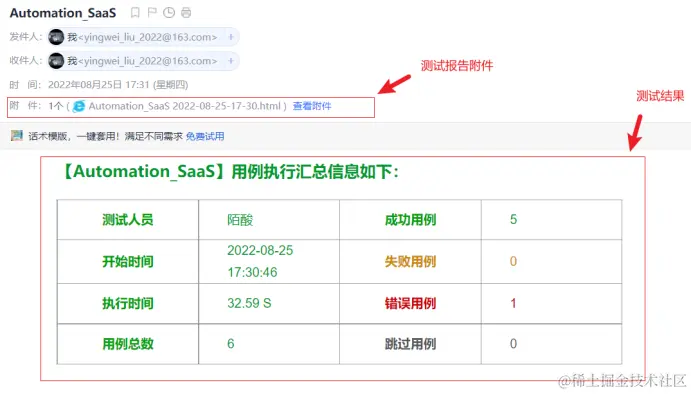The height and width of the screenshot is (394, 692).
Task: Click the failed count 0 in orange
Action: [x=513, y=261]
